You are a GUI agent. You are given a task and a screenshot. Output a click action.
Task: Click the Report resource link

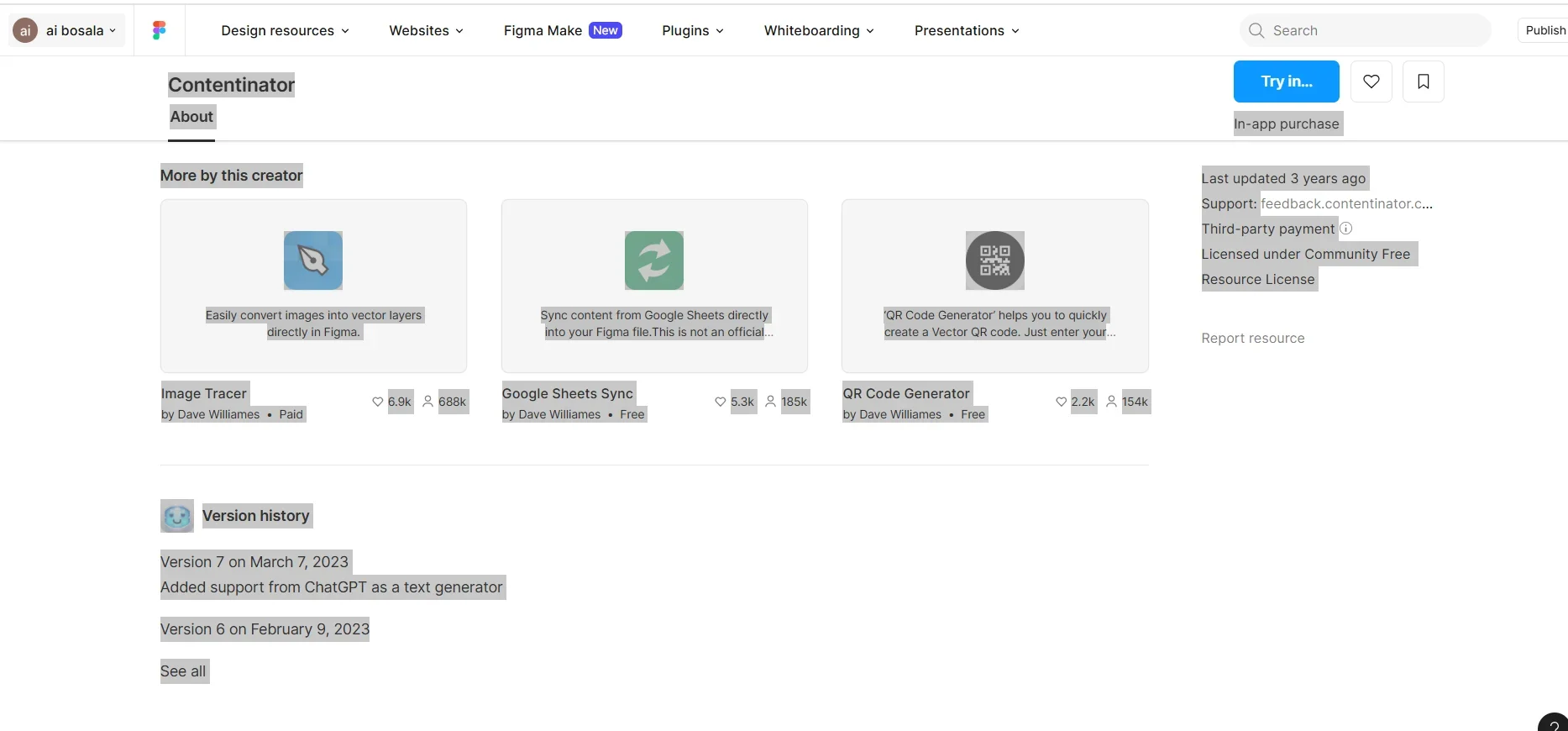[1252, 338]
